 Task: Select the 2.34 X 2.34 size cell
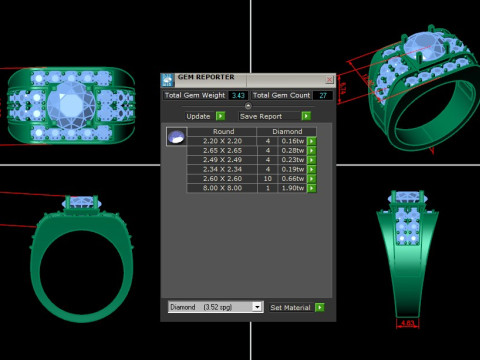pyautogui.click(x=222, y=169)
